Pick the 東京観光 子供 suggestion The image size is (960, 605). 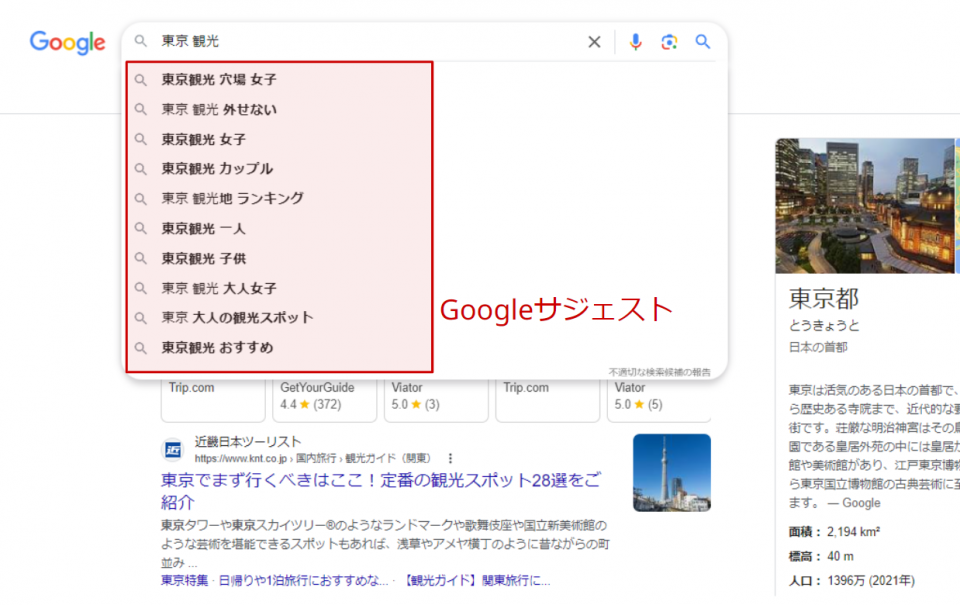tap(203, 258)
